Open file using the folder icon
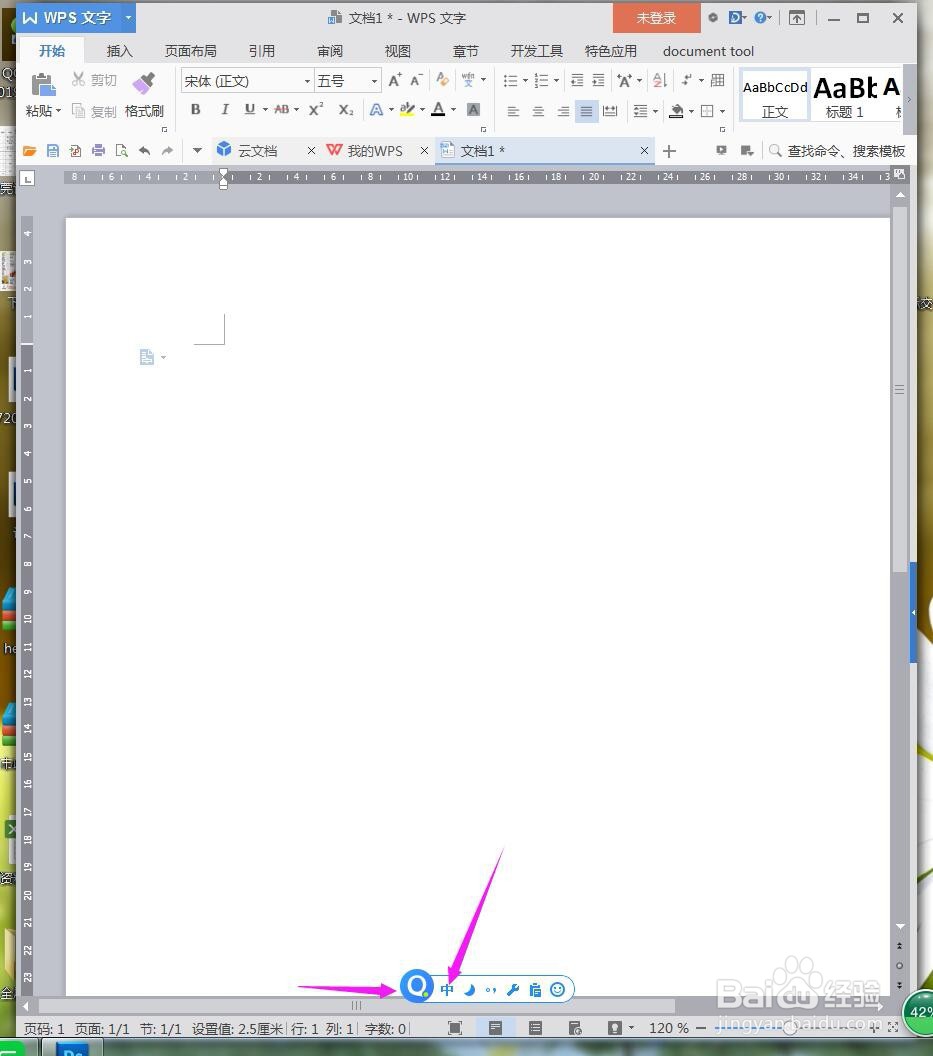The width and height of the screenshot is (933, 1056). pyautogui.click(x=30, y=151)
